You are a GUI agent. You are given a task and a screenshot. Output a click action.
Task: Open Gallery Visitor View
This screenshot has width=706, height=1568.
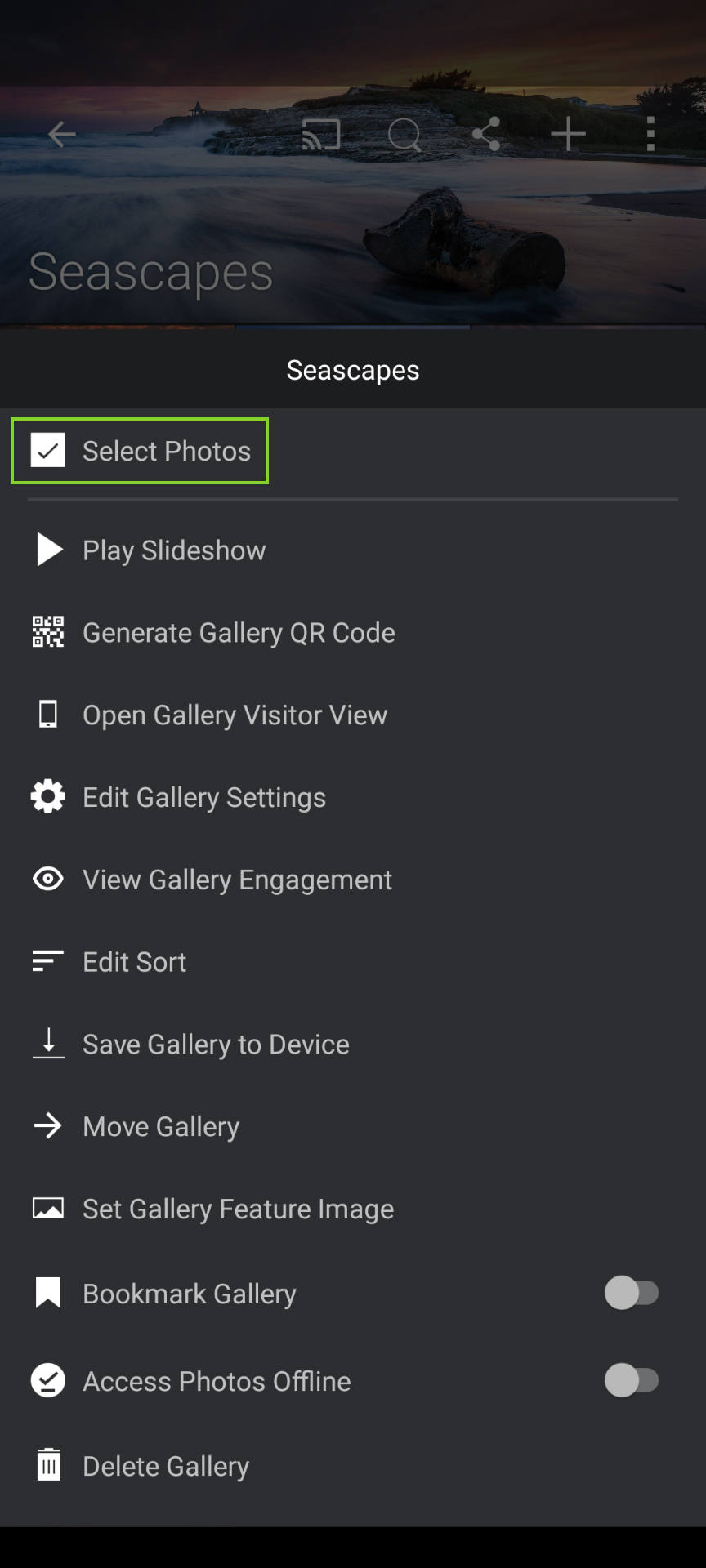235,715
